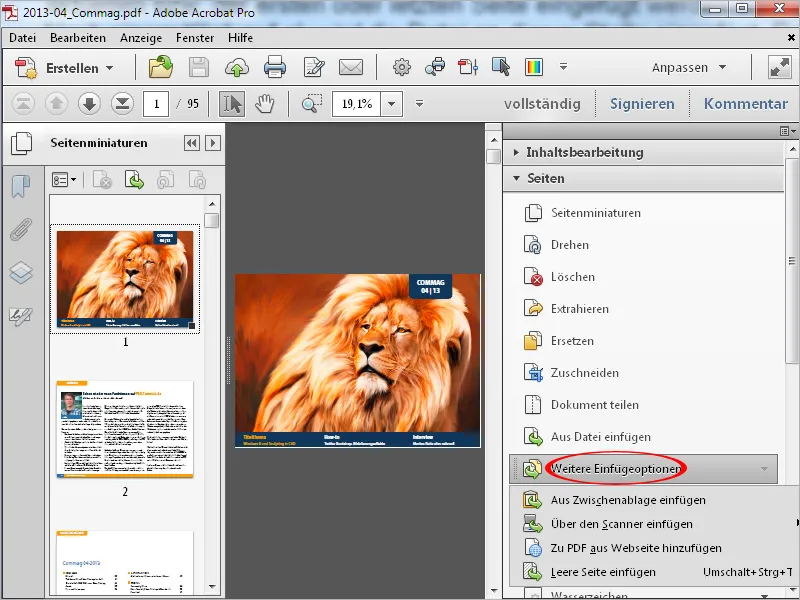
Task: Open the page thumbnails options dropdown
Action: pyautogui.click(x=64, y=180)
